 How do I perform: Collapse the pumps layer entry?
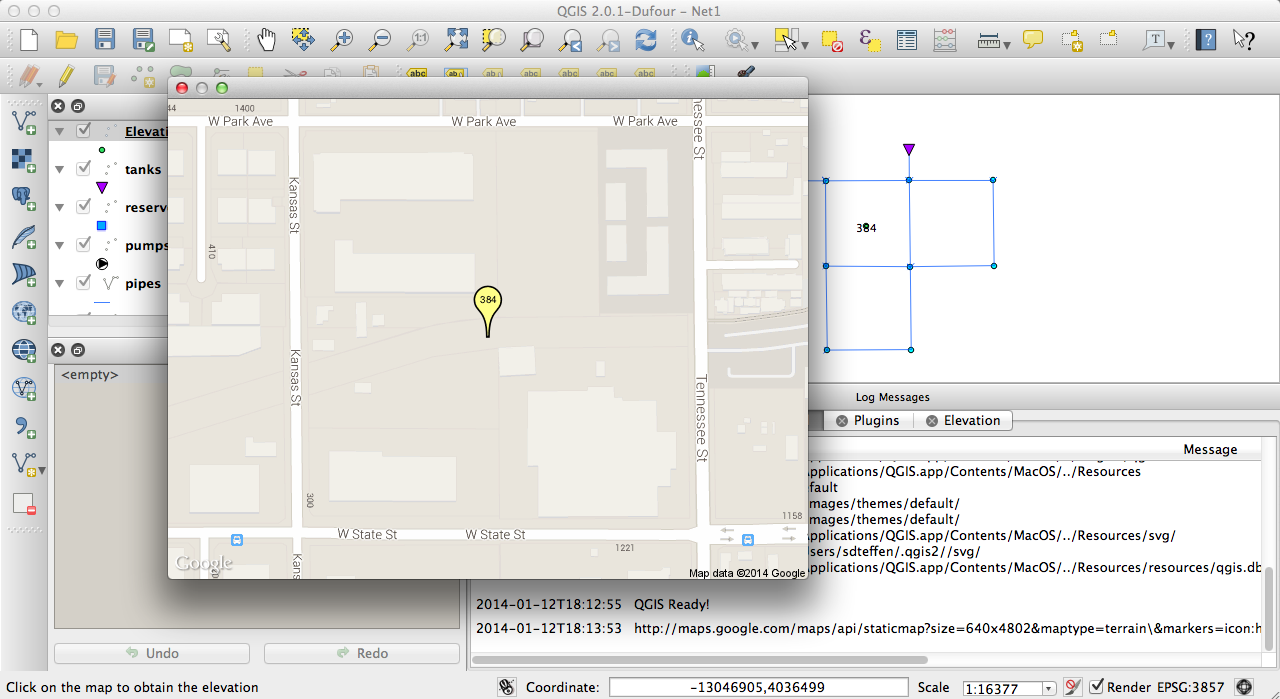(x=59, y=243)
